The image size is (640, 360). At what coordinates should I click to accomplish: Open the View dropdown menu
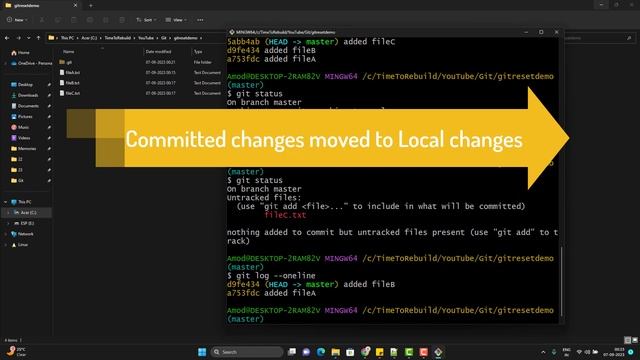(176, 20)
